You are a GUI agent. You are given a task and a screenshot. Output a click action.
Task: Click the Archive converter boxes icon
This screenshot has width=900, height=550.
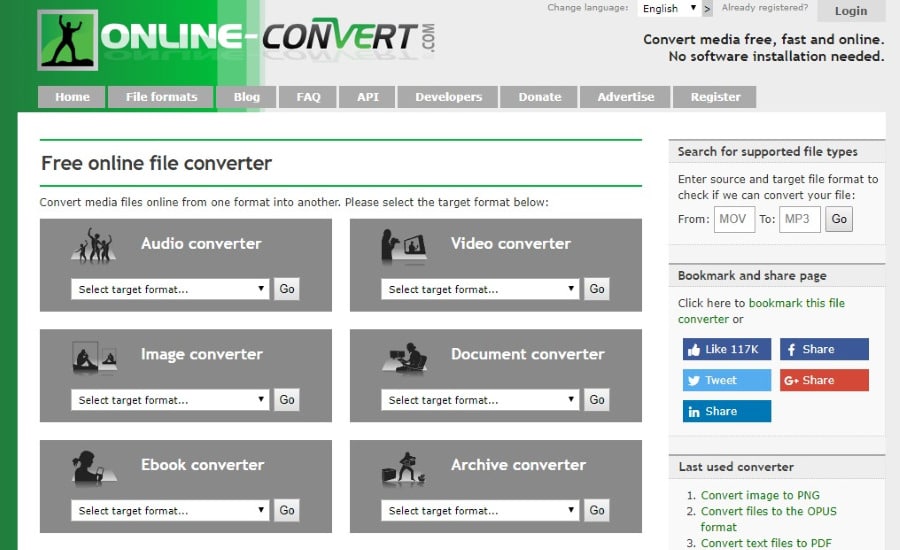click(404, 468)
